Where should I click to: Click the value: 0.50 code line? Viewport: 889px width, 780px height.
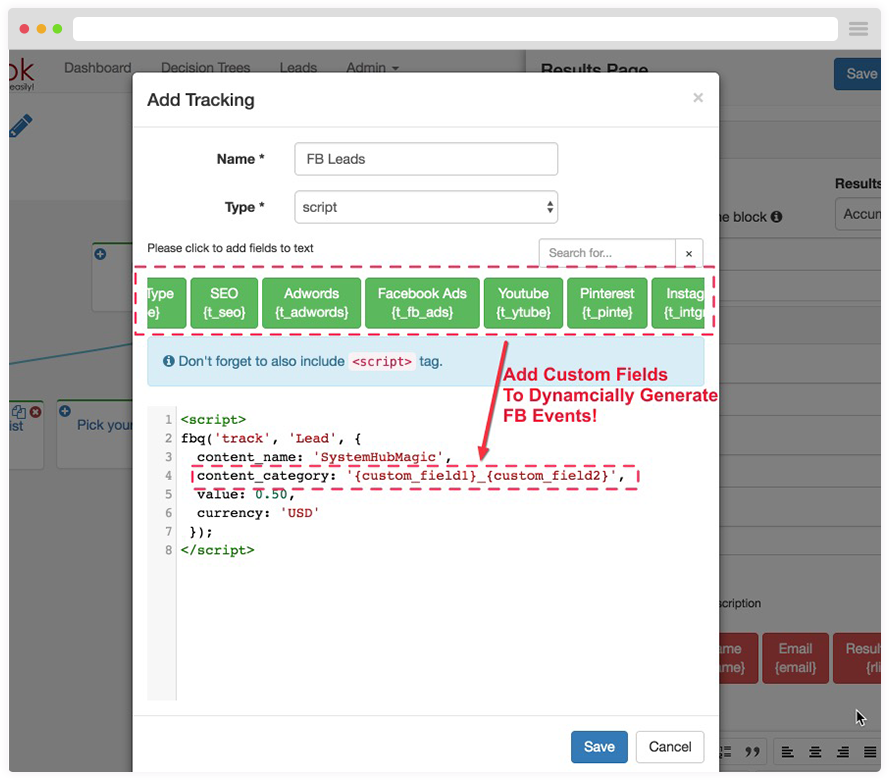(245, 494)
